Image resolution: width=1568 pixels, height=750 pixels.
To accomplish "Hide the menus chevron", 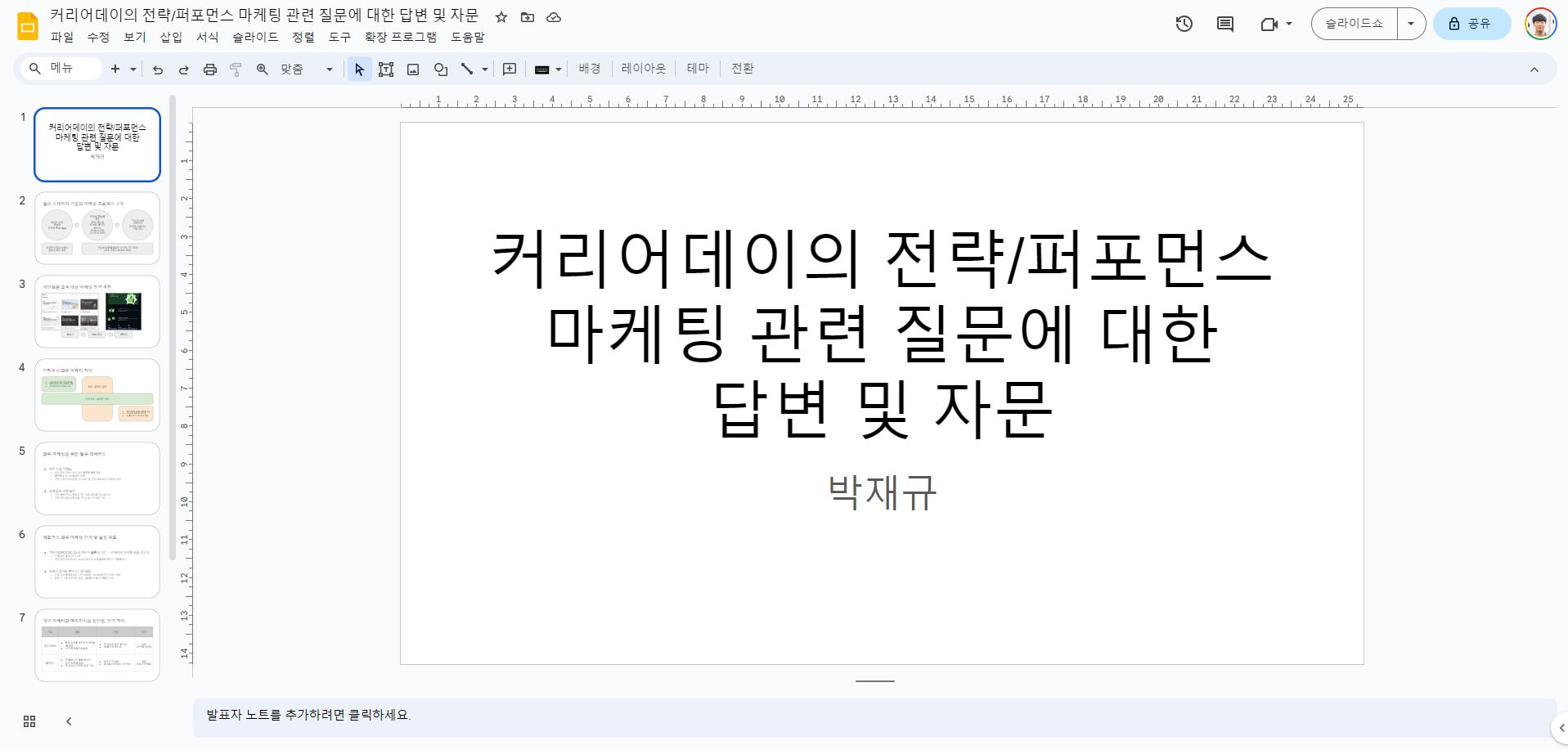I will (x=1534, y=70).
